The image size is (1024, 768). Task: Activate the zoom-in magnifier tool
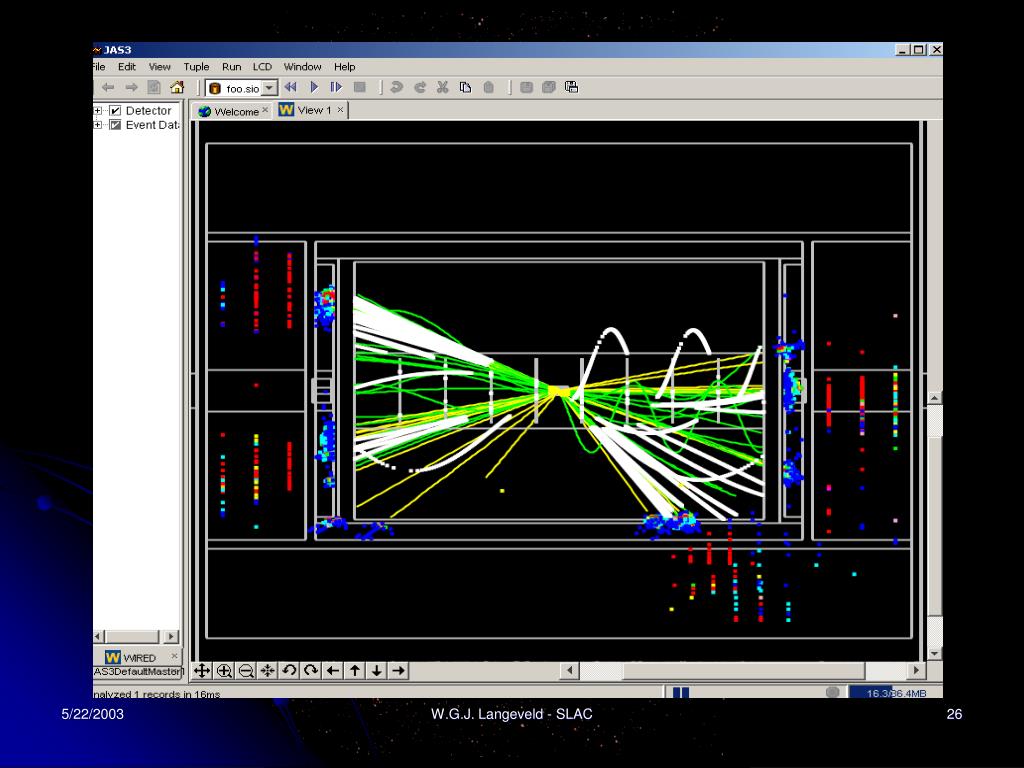(224, 671)
